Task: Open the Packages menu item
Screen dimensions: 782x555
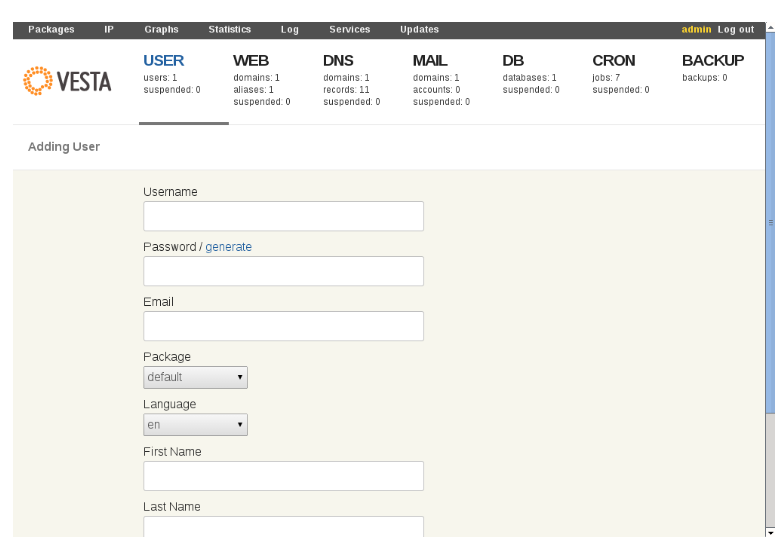Action: coord(51,30)
